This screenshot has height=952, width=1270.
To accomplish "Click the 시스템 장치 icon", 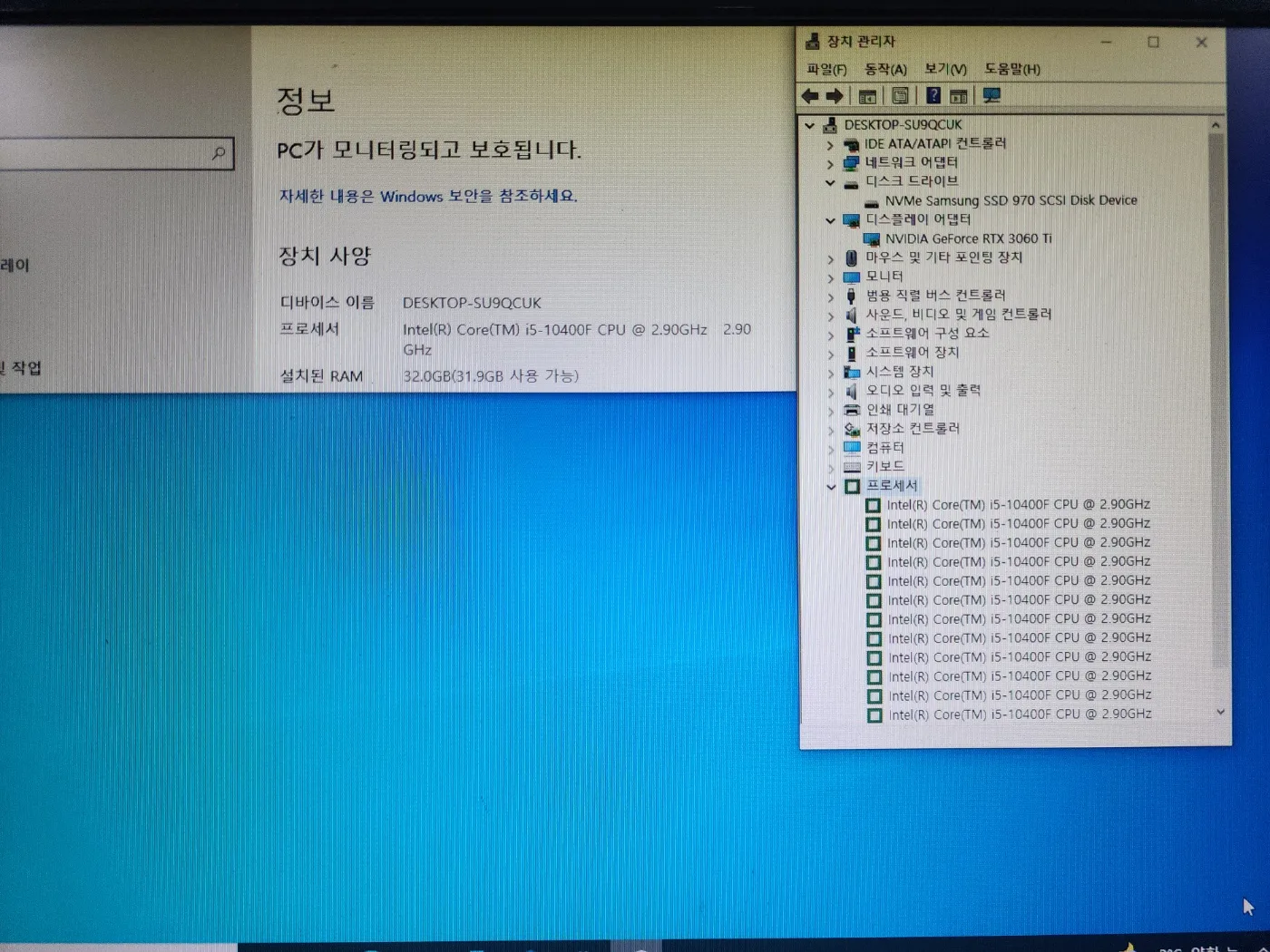I will (x=852, y=372).
